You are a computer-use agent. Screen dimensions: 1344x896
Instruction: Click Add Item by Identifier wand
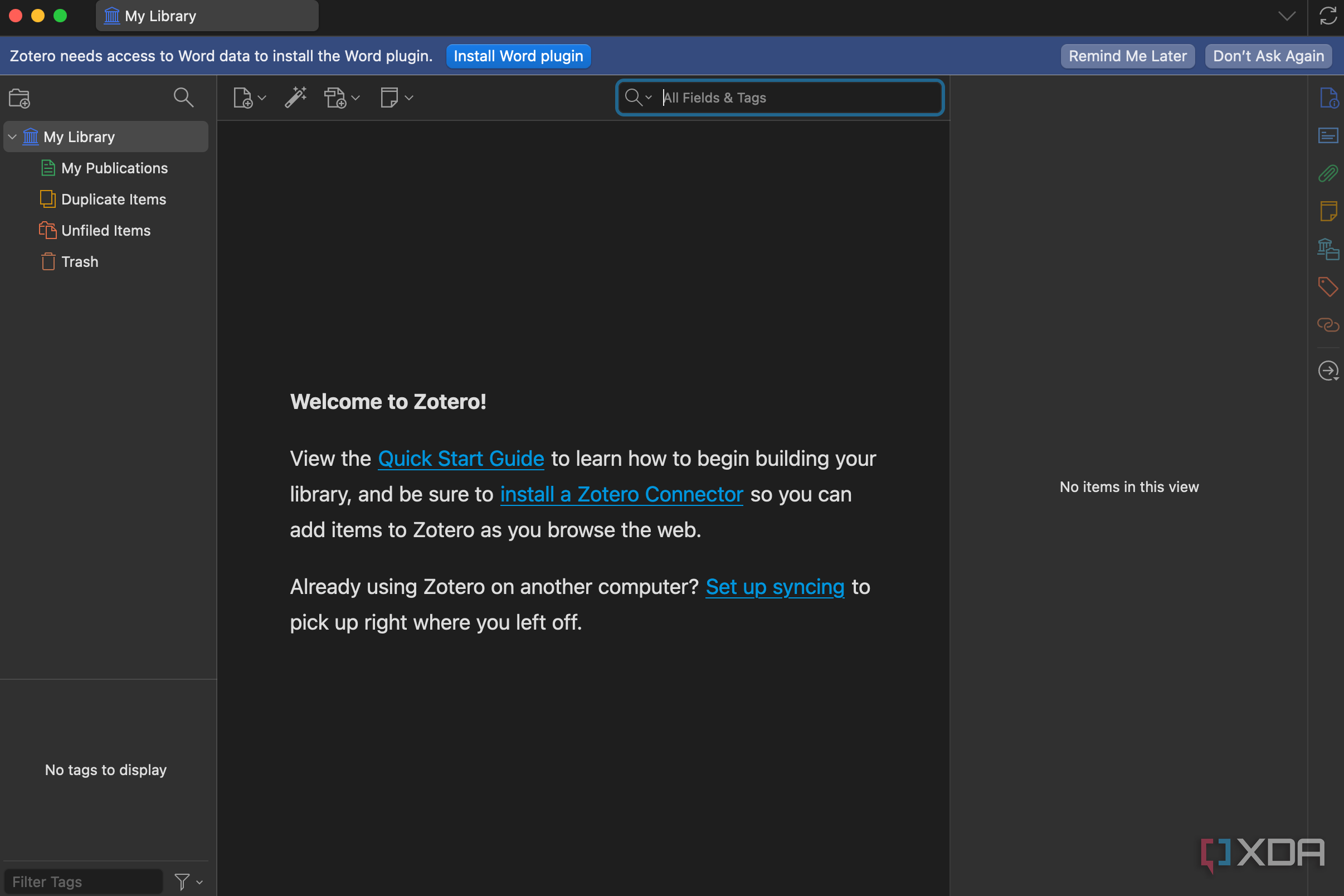tap(296, 97)
